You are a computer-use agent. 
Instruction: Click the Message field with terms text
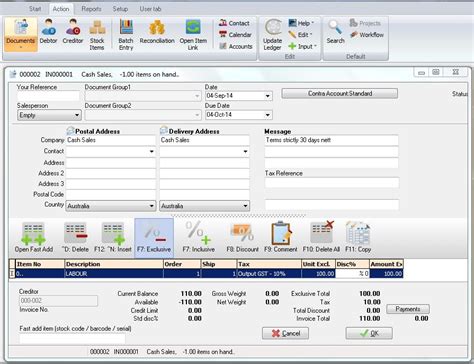point(332,140)
